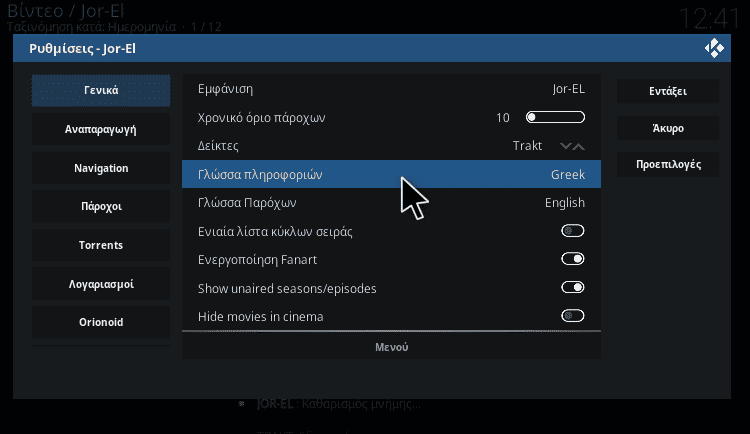Screen dimensions: 750x434
Task: Open the Orionoid category
Action: pos(101,322)
